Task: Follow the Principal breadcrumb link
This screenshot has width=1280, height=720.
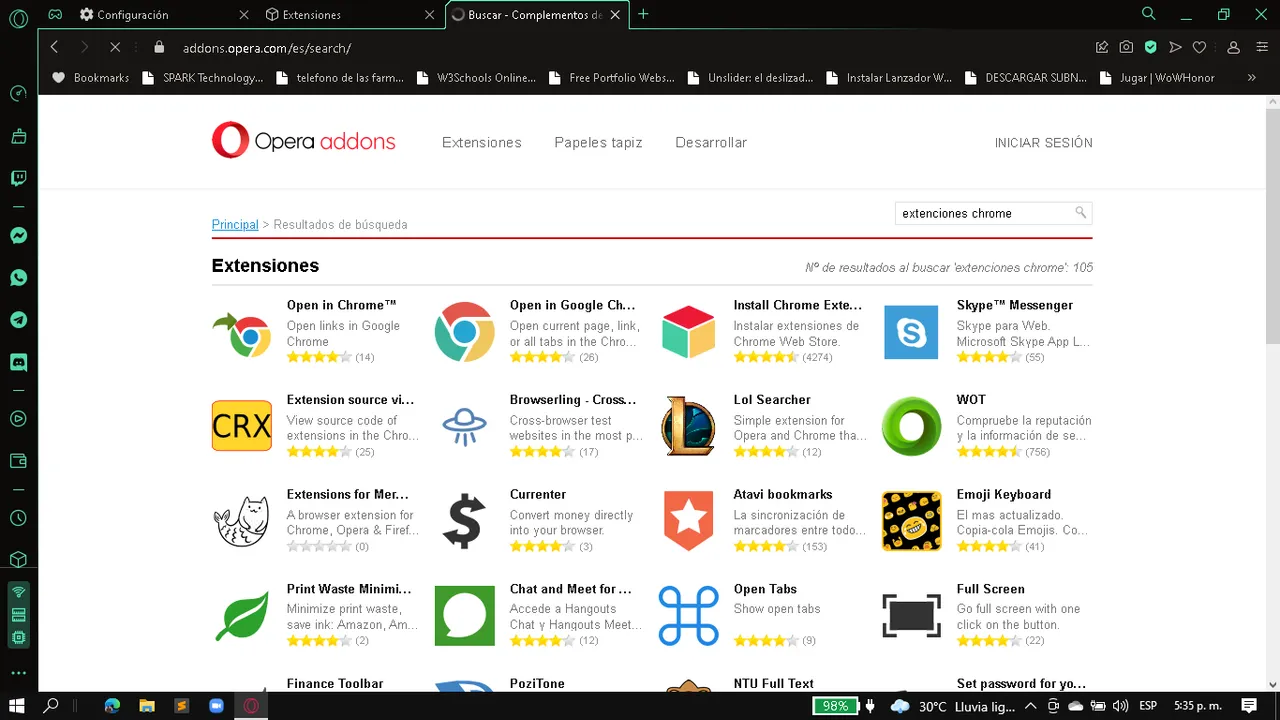Action: [235, 225]
